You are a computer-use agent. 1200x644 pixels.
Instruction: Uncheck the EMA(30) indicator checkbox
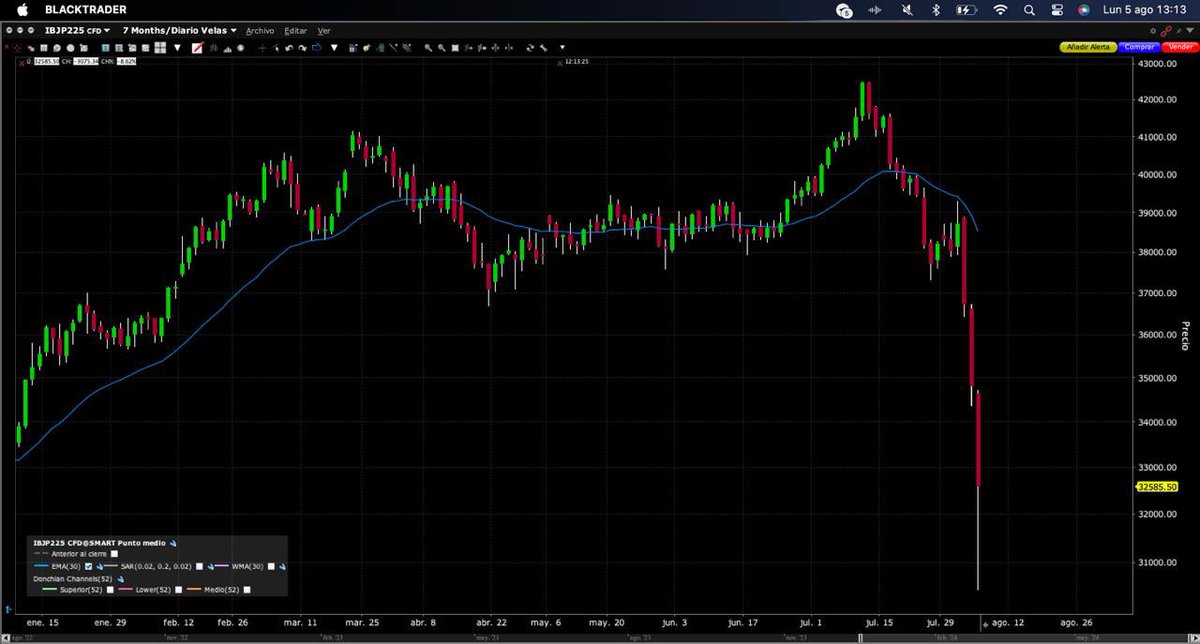click(x=88, y=567)
